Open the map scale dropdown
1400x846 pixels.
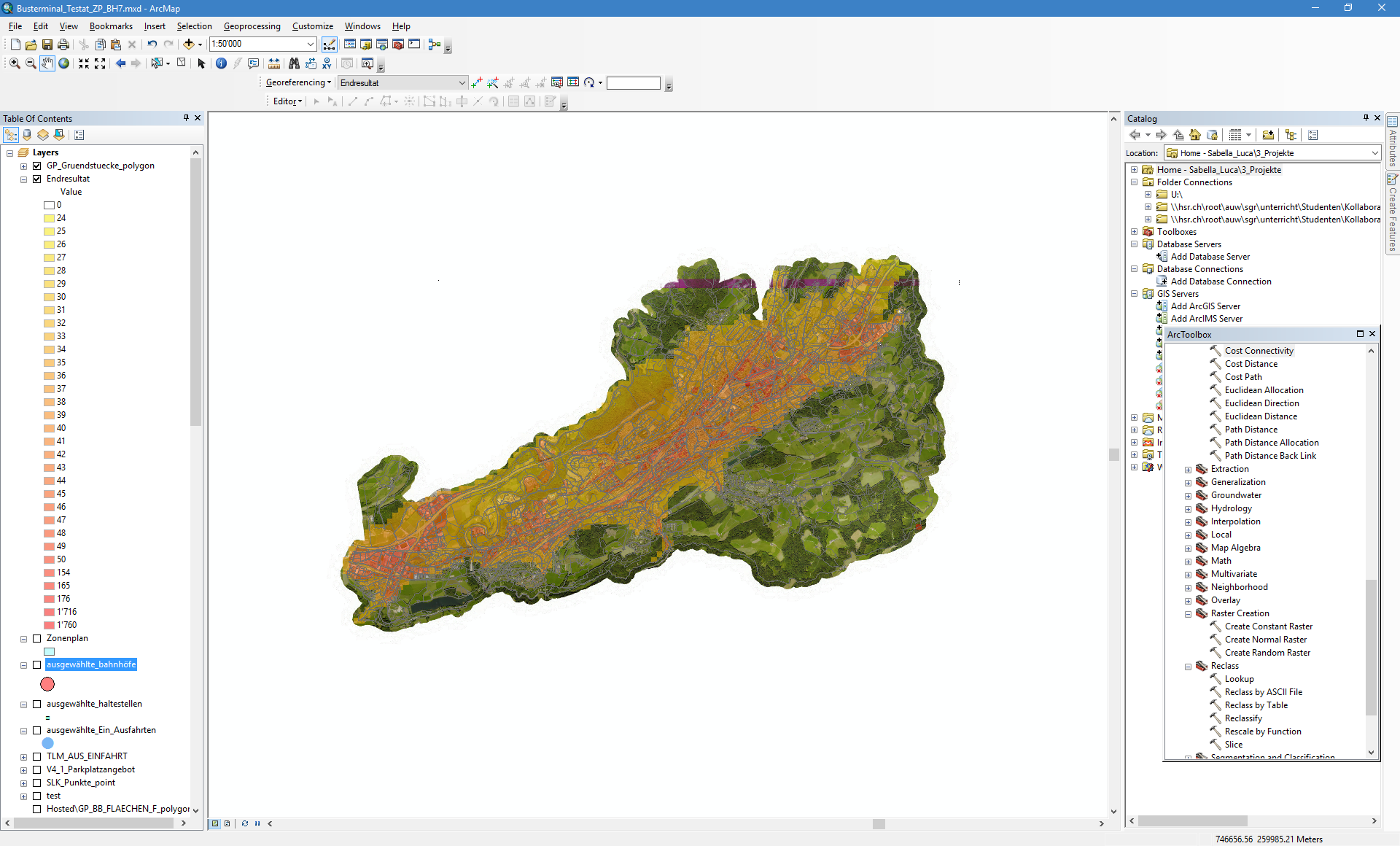point(311,44)
